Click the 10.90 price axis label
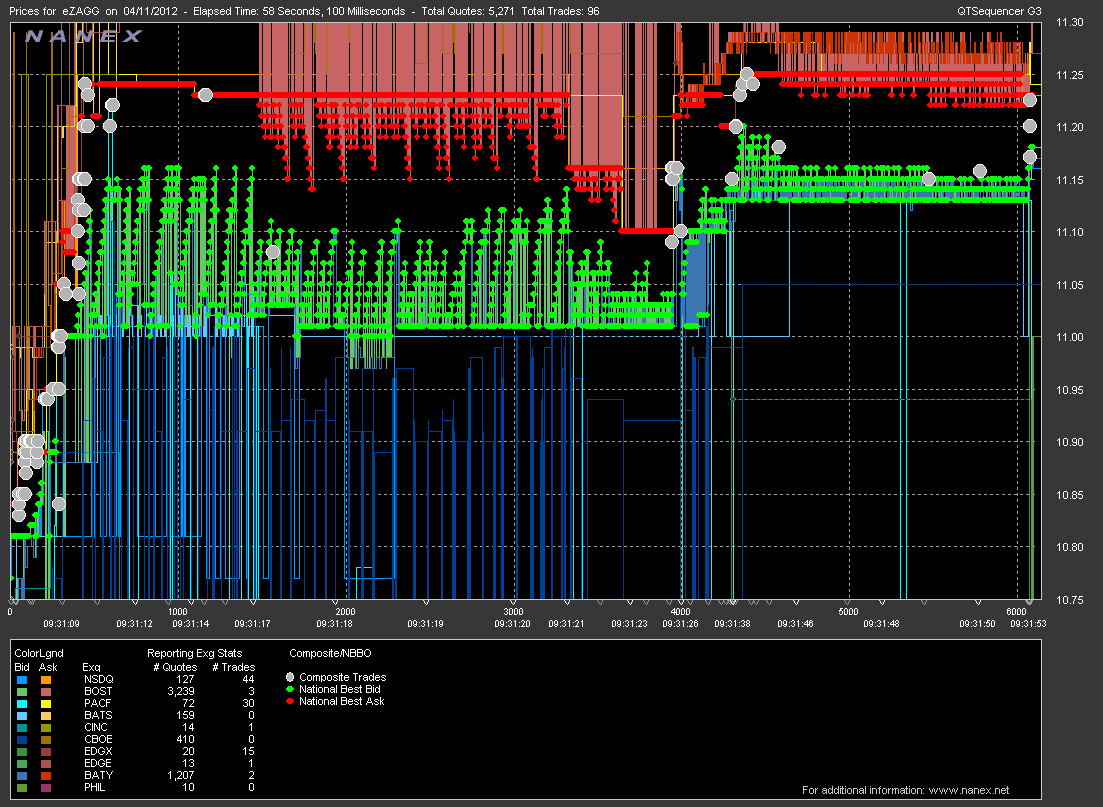 click(x=1069, y=442)
